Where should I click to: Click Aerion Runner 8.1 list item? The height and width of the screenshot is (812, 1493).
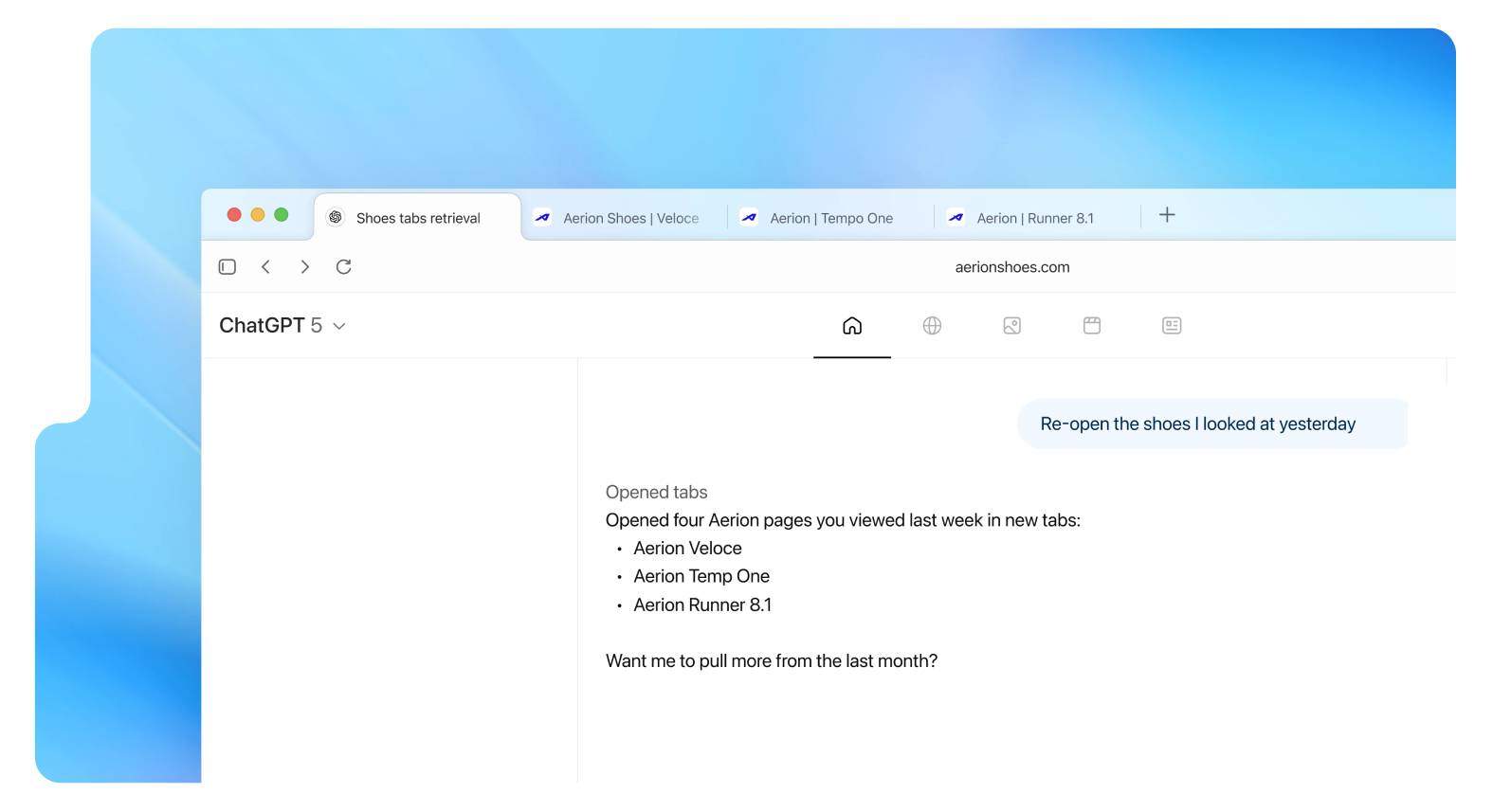coord(702,605)
